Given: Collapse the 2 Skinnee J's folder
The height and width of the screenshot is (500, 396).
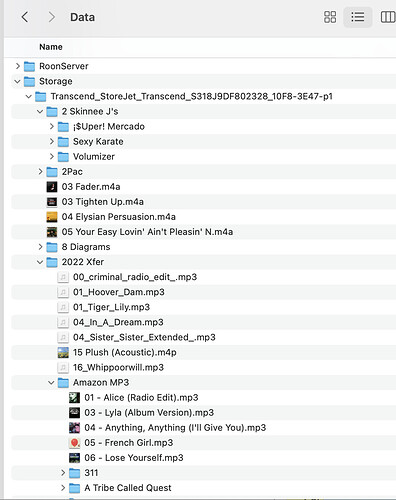Looking at the screenshot, I should coord(40,111).
